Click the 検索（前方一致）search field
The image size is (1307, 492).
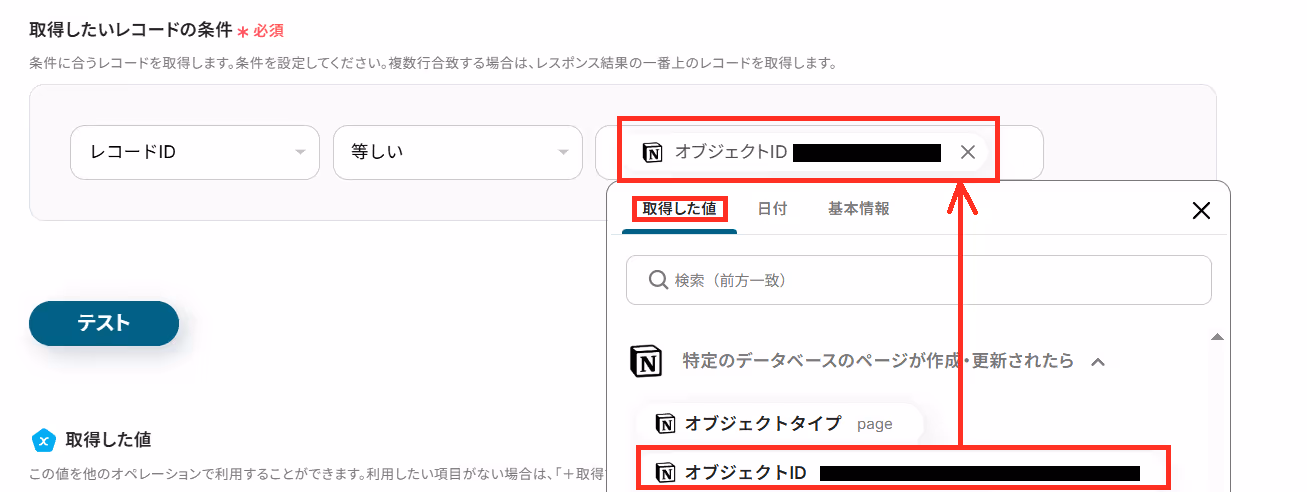(919, 280)
